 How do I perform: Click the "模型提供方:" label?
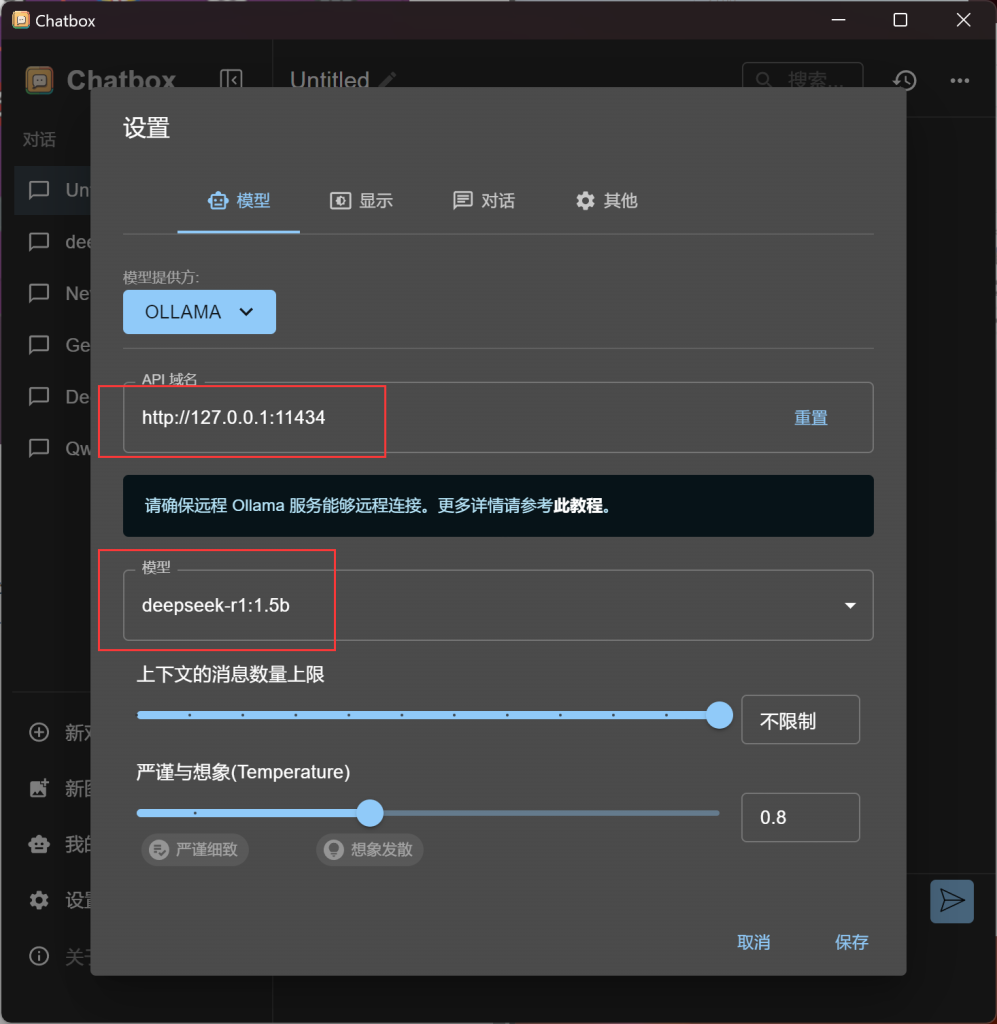point(161,278)
